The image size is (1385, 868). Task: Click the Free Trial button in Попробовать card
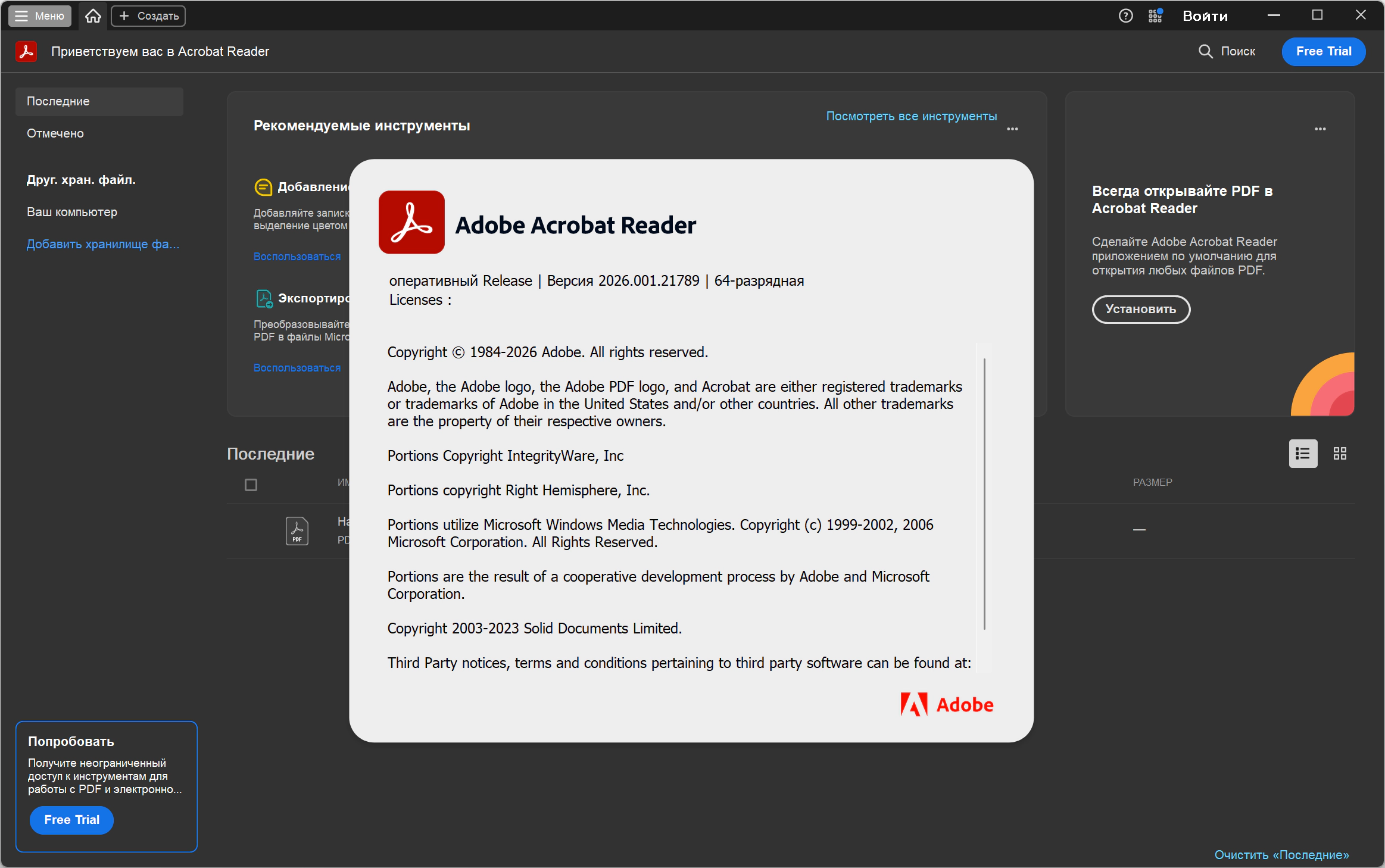click(x=71, y=820)
